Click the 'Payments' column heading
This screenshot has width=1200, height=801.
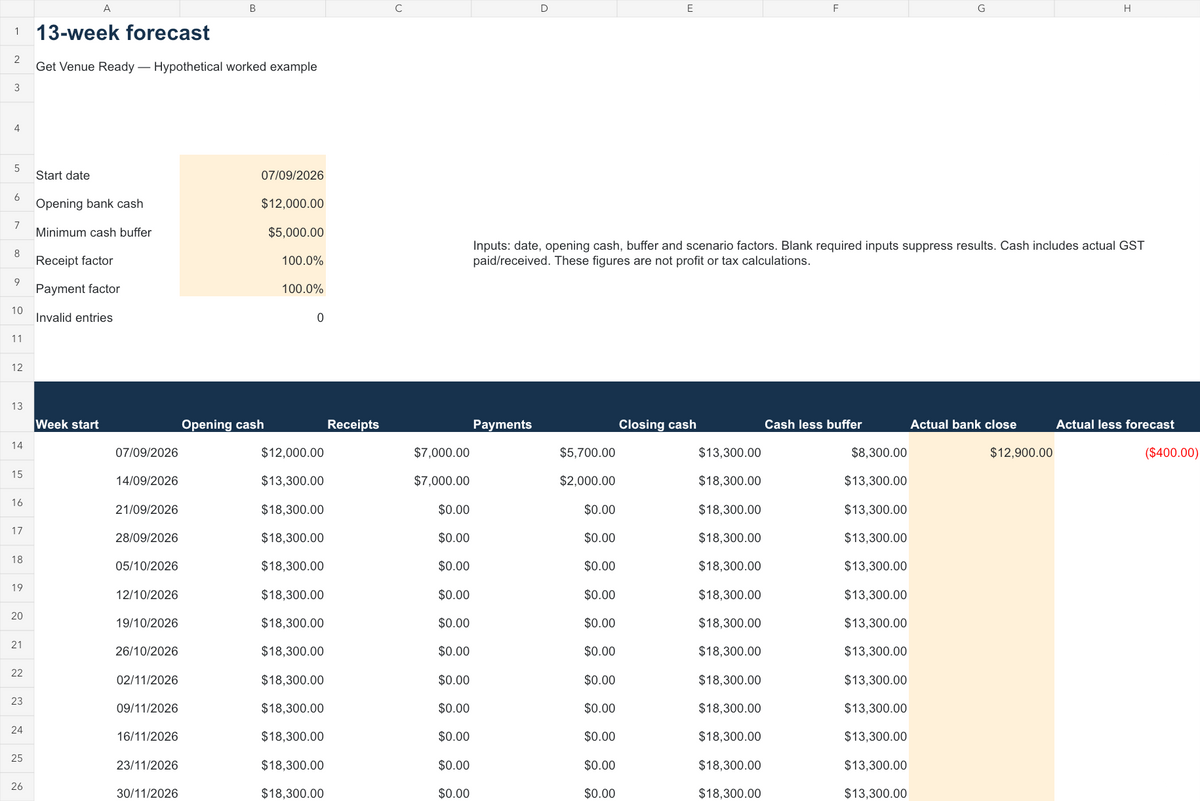coord(502,424)
